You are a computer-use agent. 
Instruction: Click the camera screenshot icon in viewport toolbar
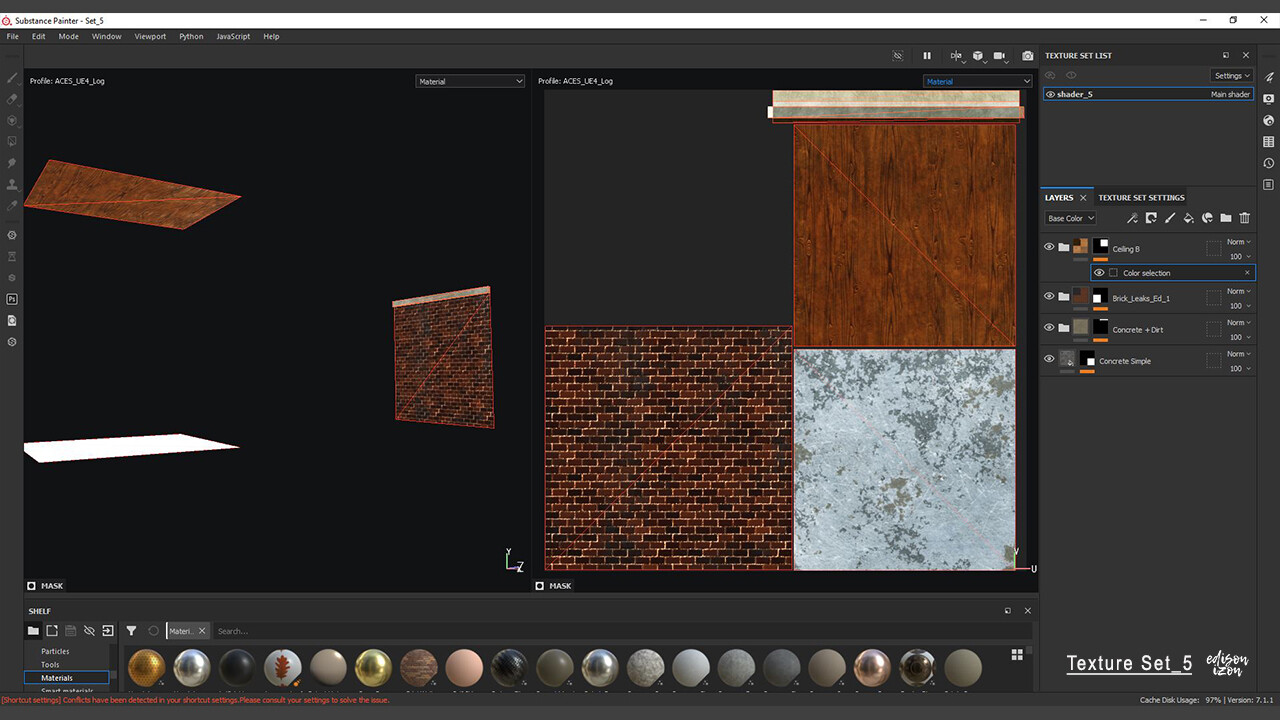click(x=1027, y=56)
